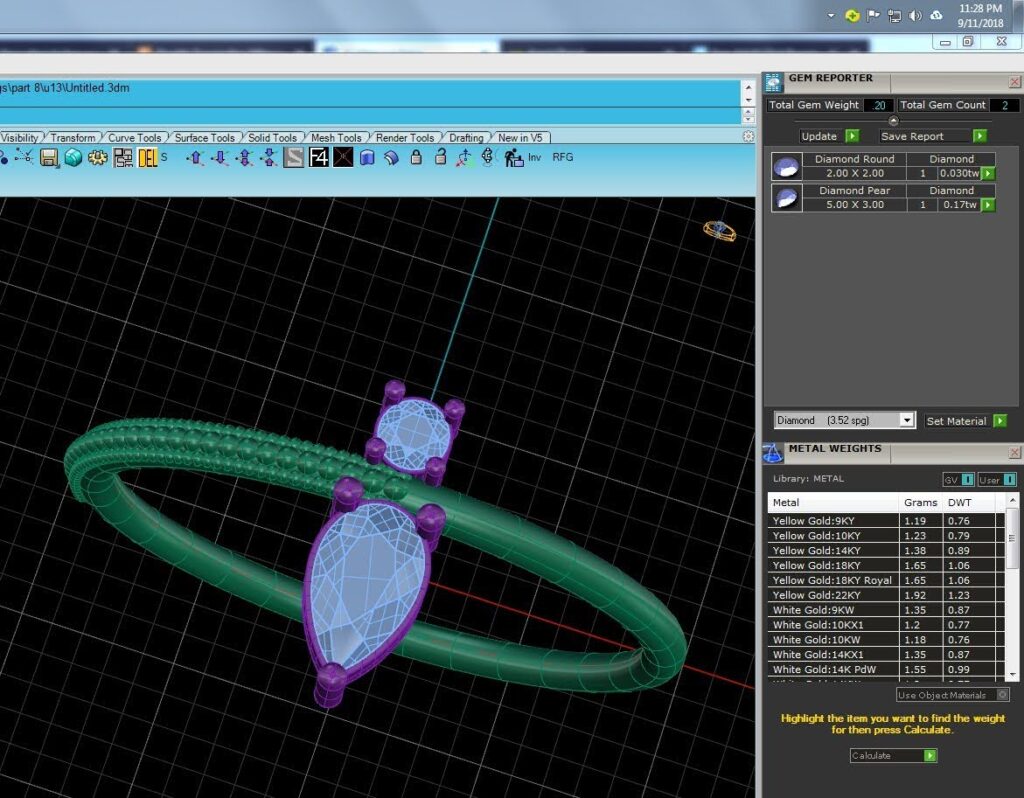
Task: Open the Visibility tab
Action: click(20, 138)
